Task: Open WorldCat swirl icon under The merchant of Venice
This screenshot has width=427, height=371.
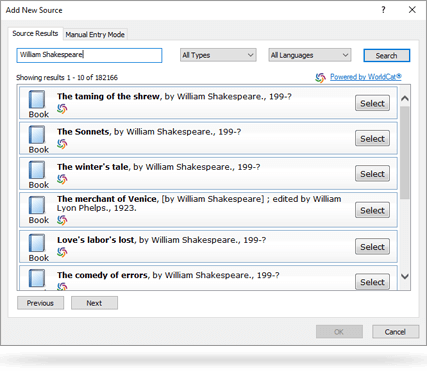Action: pyautogui.click(x=62, y=220)
